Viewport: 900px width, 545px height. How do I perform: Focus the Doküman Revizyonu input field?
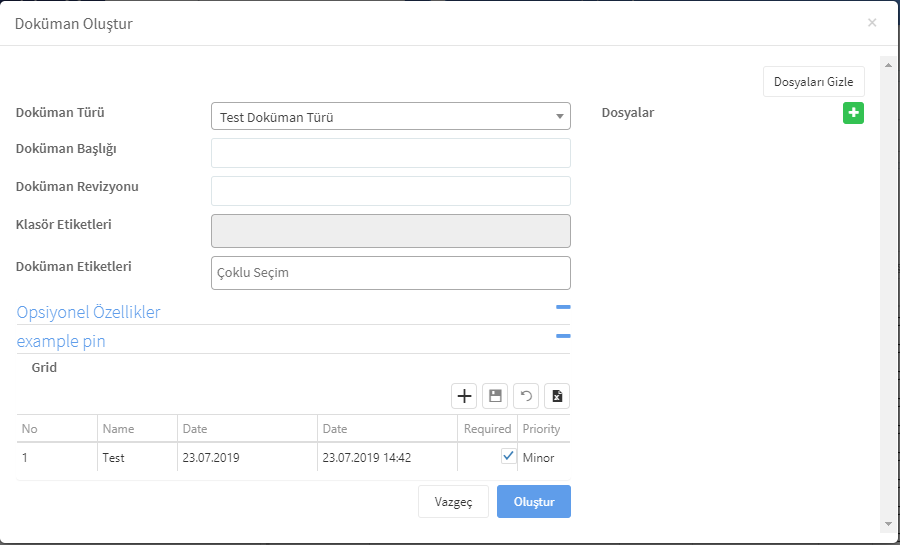click(391, 191)
